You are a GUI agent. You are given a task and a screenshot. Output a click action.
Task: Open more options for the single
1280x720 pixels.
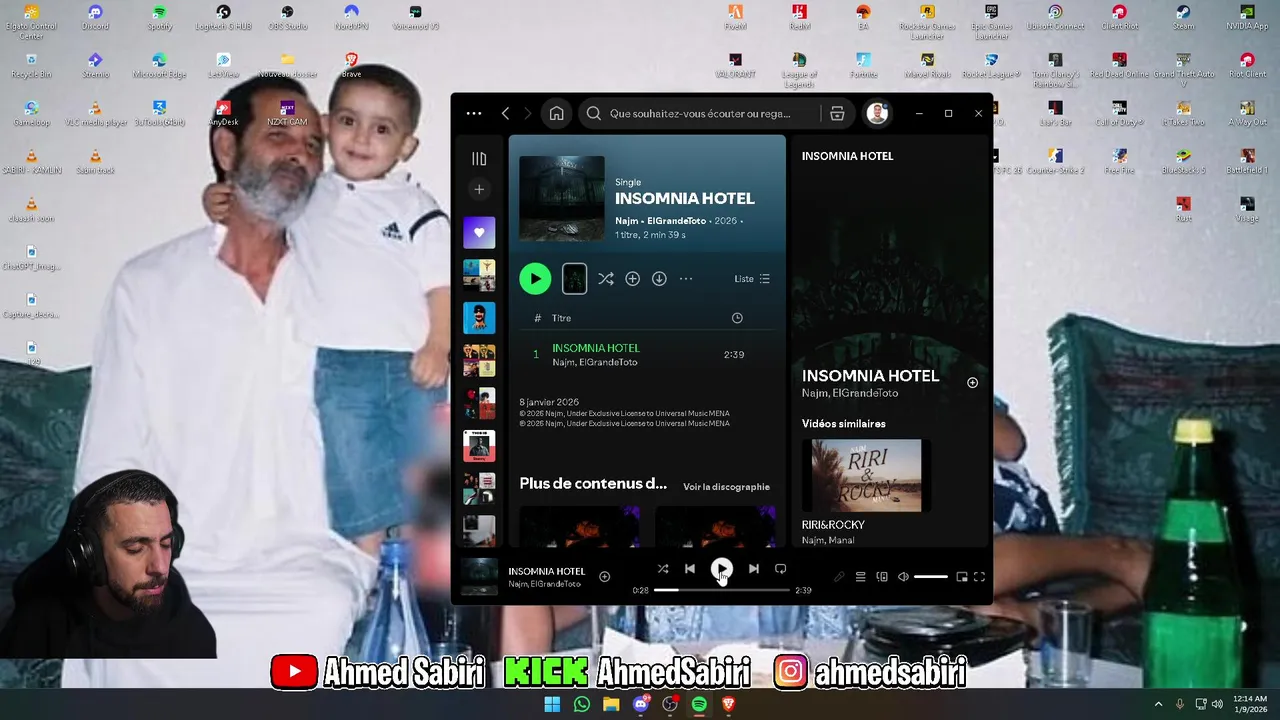(686, 279)
